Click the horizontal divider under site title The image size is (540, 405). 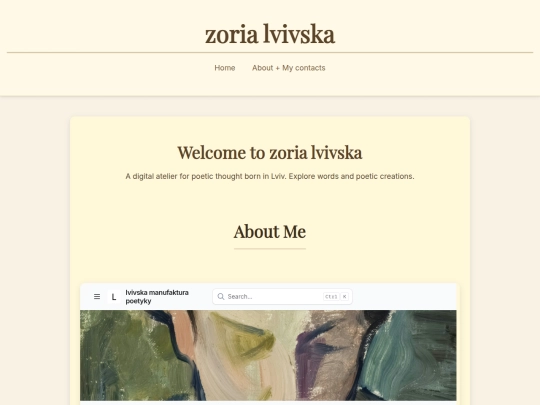pyautogui.click(x=270, y=53)
